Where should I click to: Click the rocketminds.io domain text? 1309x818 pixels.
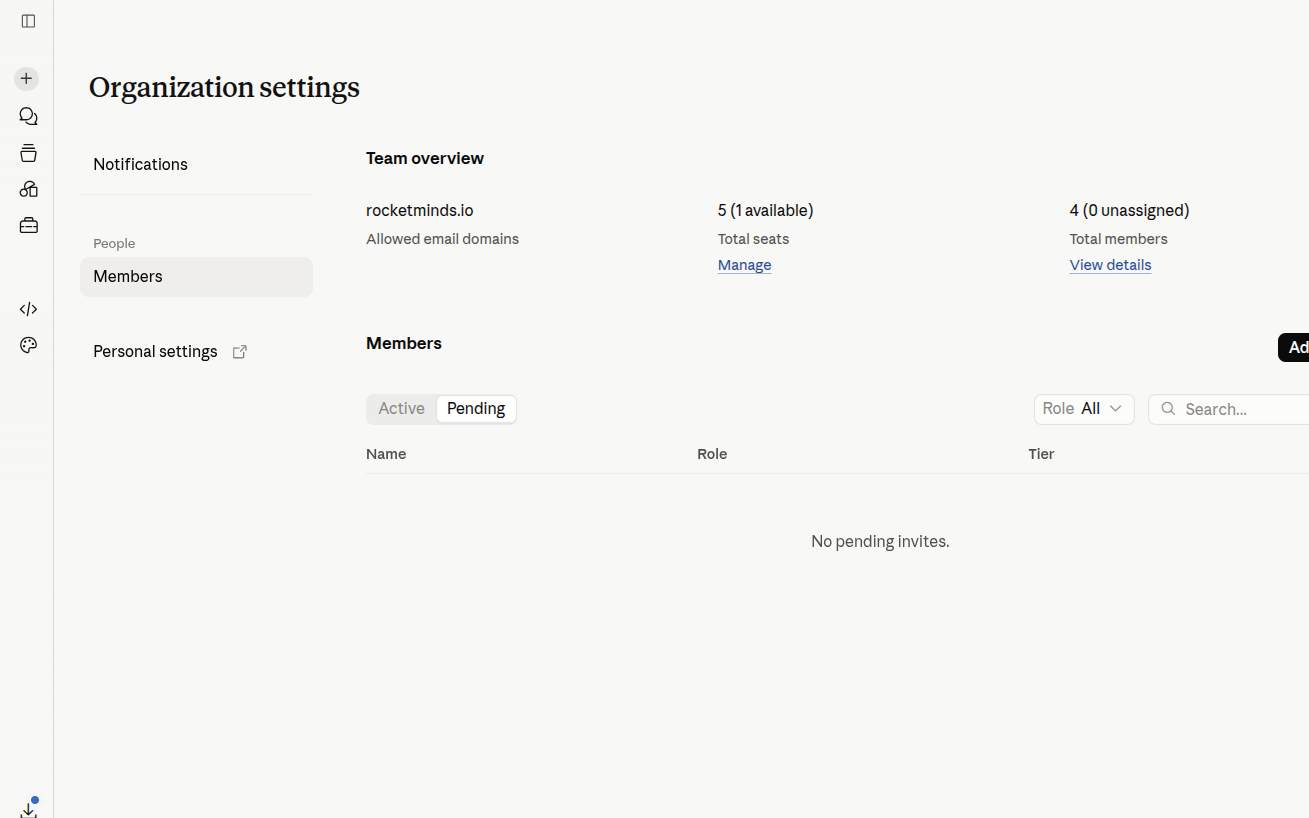[x=420, y=211]
